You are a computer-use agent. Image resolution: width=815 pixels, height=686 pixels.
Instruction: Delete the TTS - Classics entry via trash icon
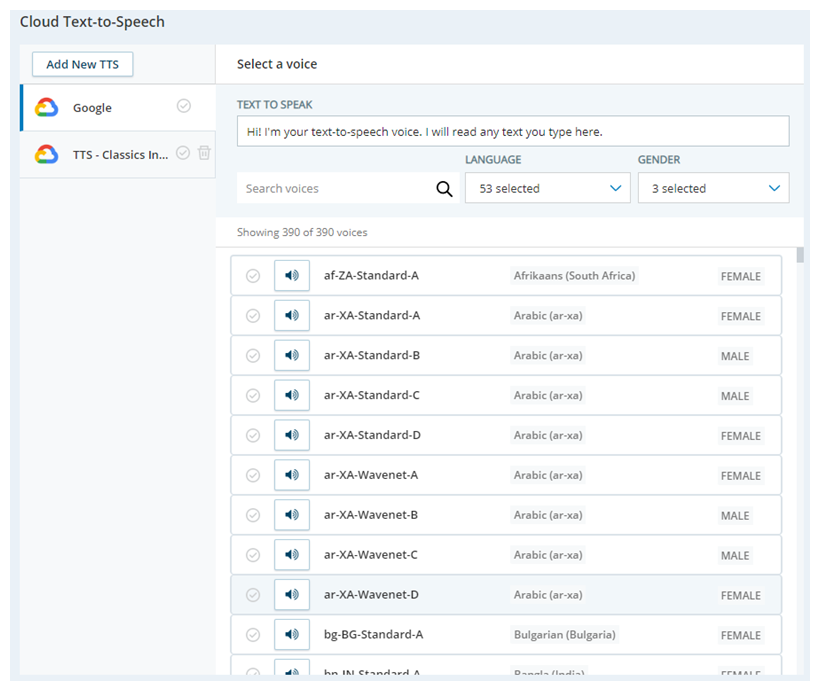click(204, 153)
